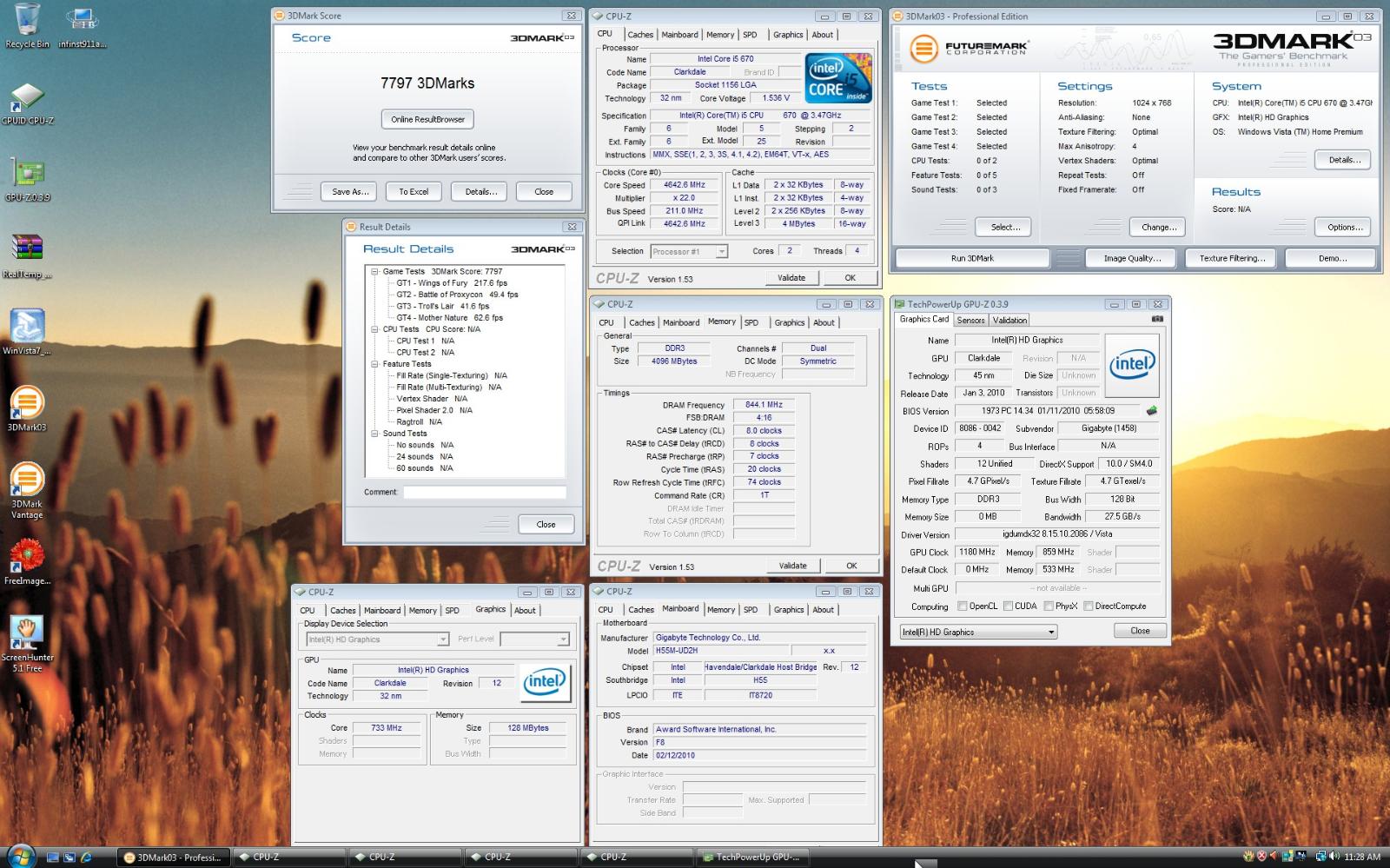Open the infinst911a desktop icon
The height and width of the screenshot is (868, 1390).
tap(82, 26)
